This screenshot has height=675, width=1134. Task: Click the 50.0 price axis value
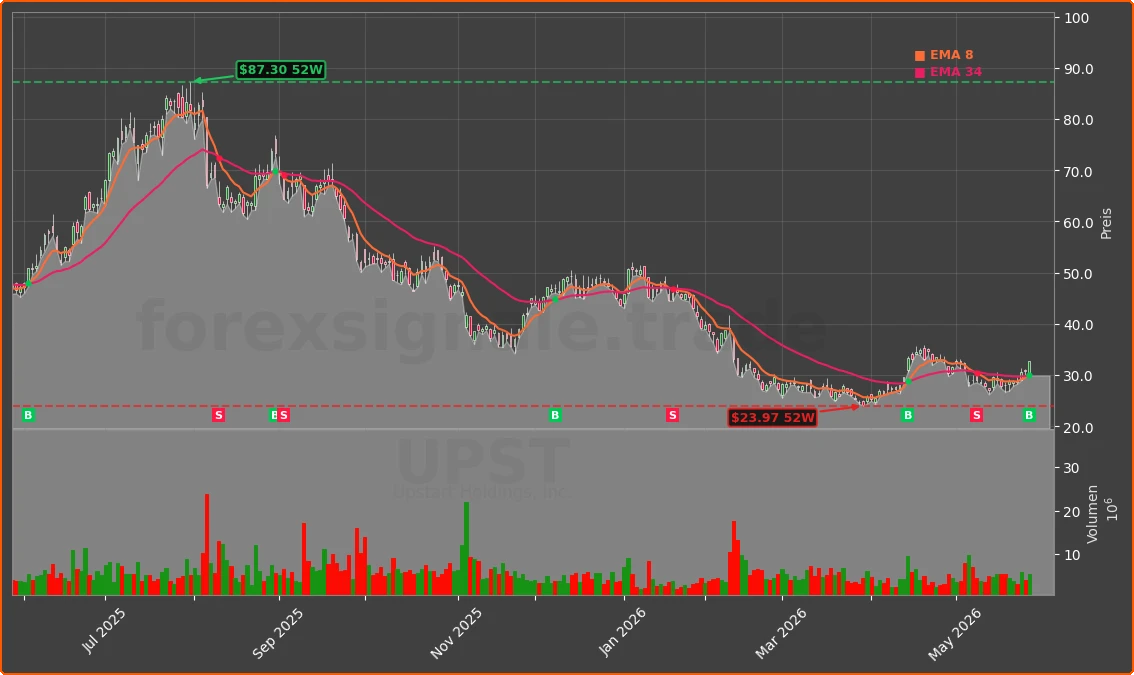(1078, 274)
